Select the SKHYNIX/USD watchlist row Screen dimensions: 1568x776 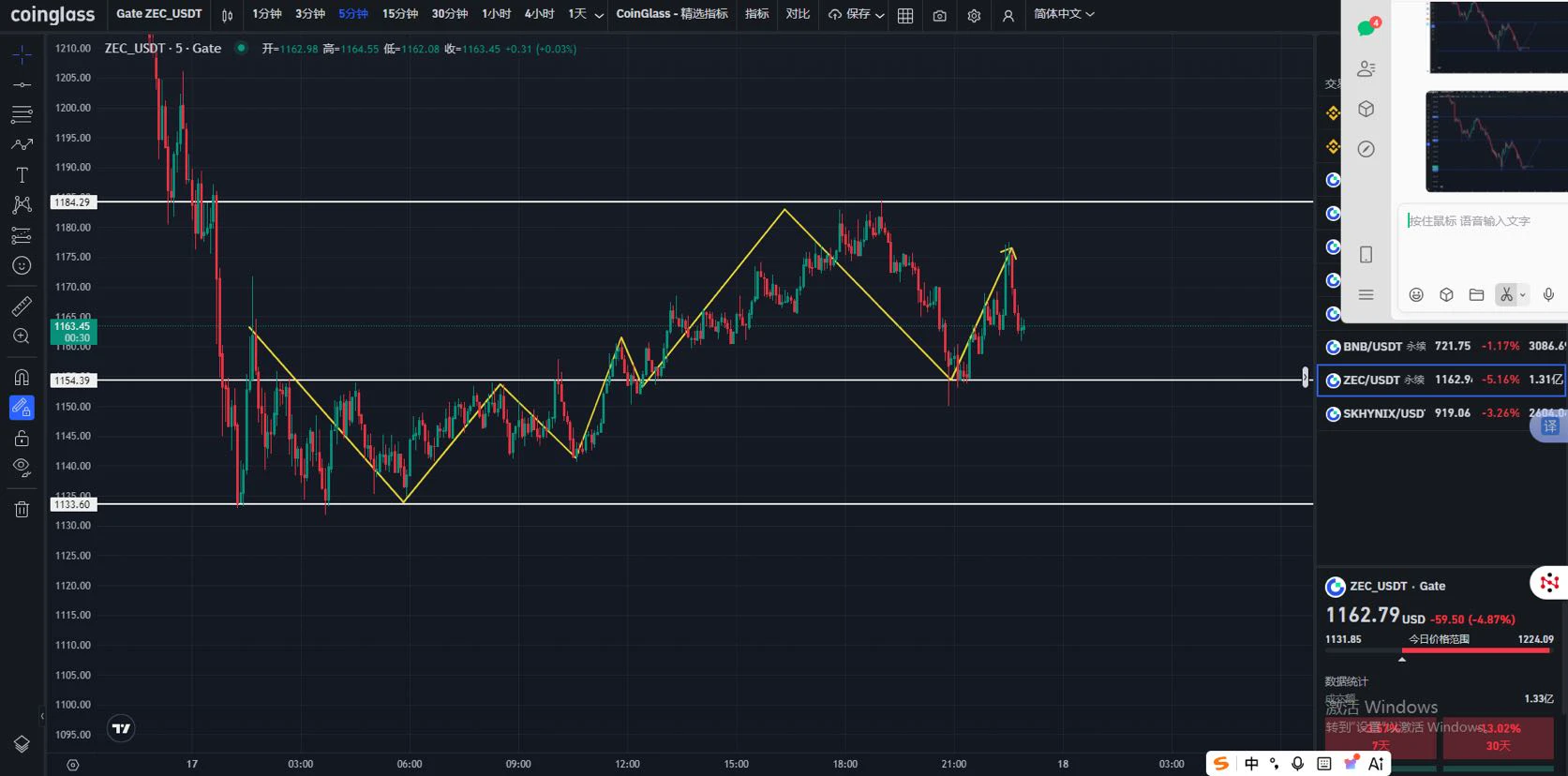click(1442, 413)
